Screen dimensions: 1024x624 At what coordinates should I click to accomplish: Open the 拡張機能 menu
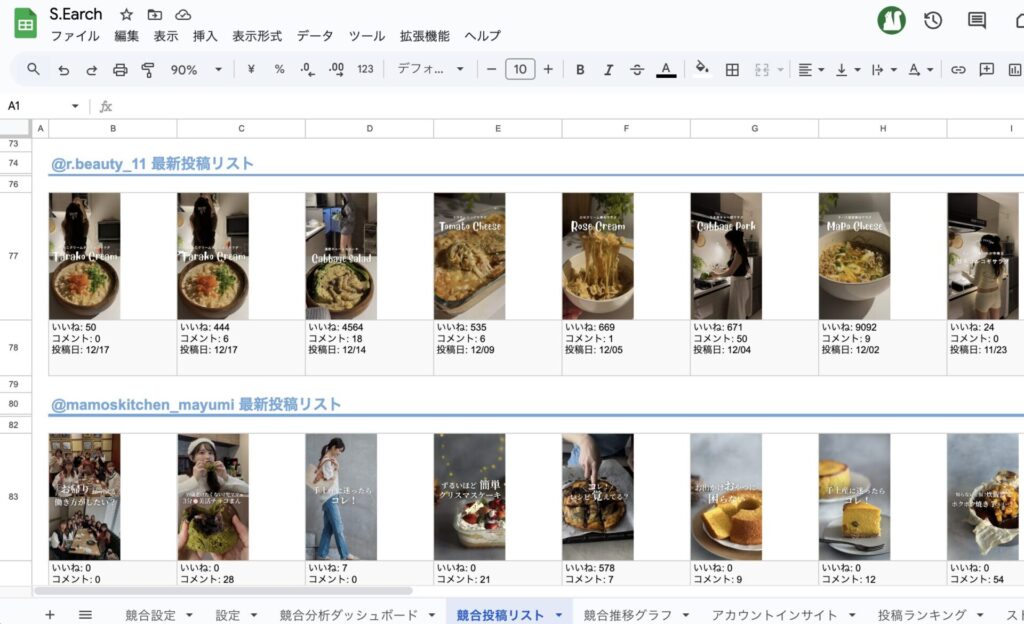pyautogui.click(x=424, y=36)
